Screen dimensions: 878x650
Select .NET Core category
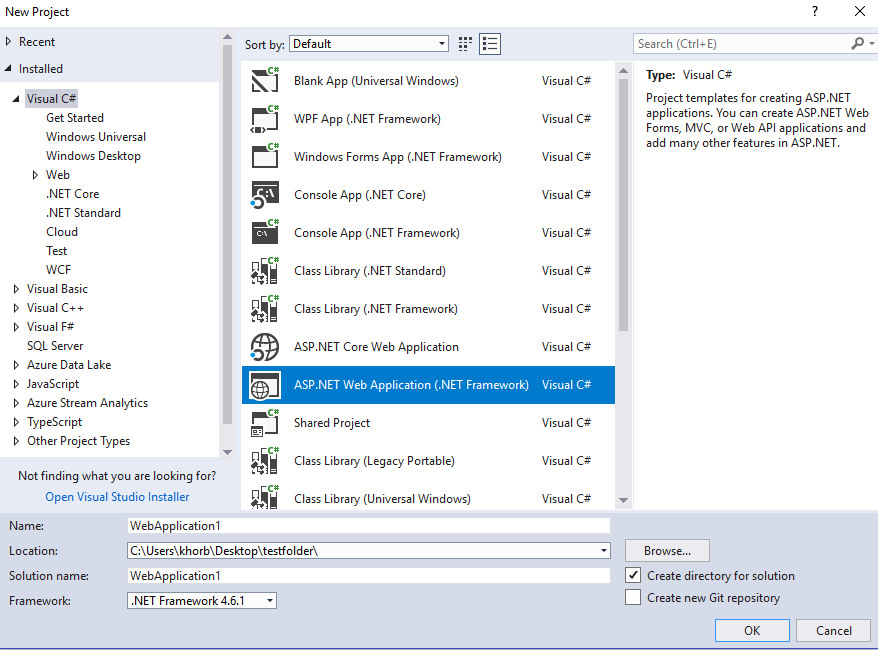[x=73, y=194]
